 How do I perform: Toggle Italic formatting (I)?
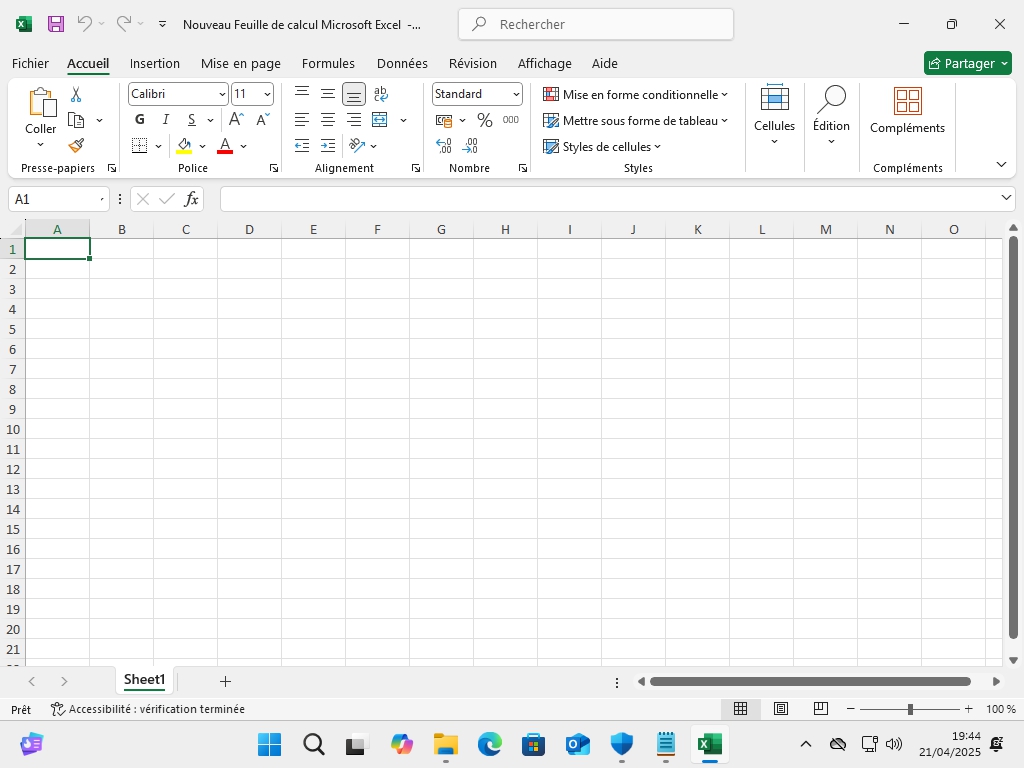click(x=166, y=120)
